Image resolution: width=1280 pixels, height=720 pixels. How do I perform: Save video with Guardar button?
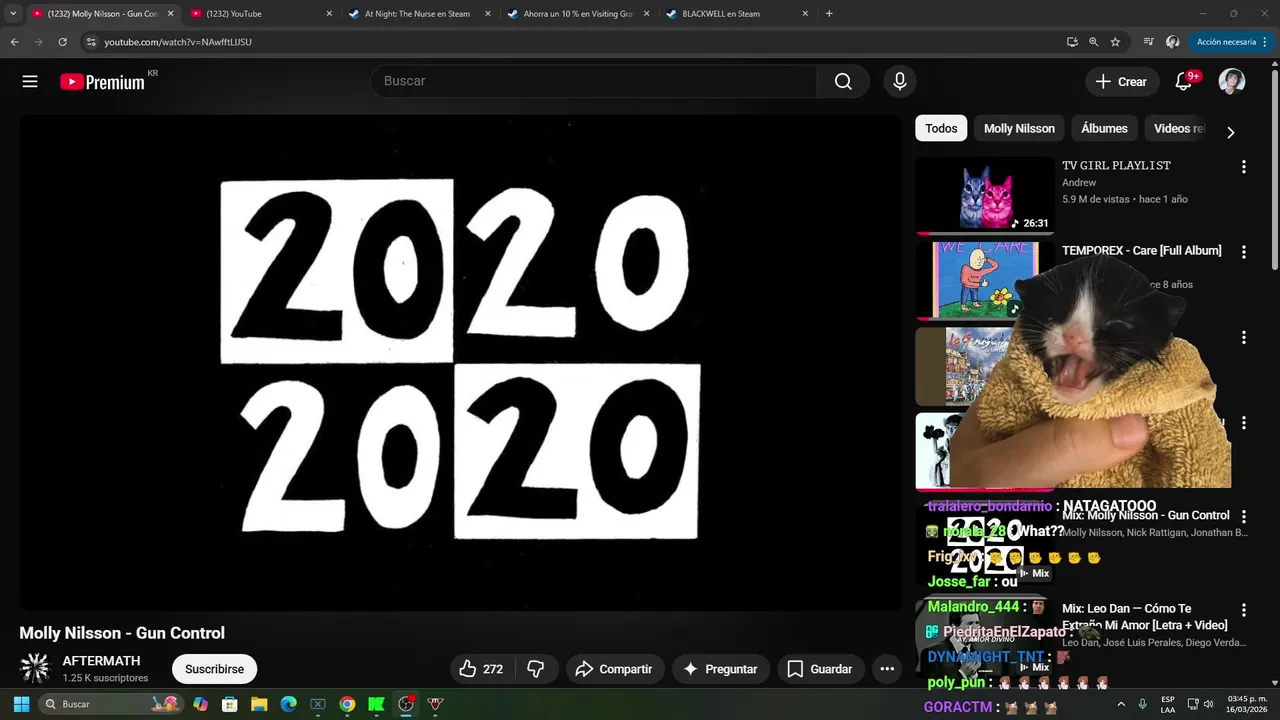coord(819,669)
